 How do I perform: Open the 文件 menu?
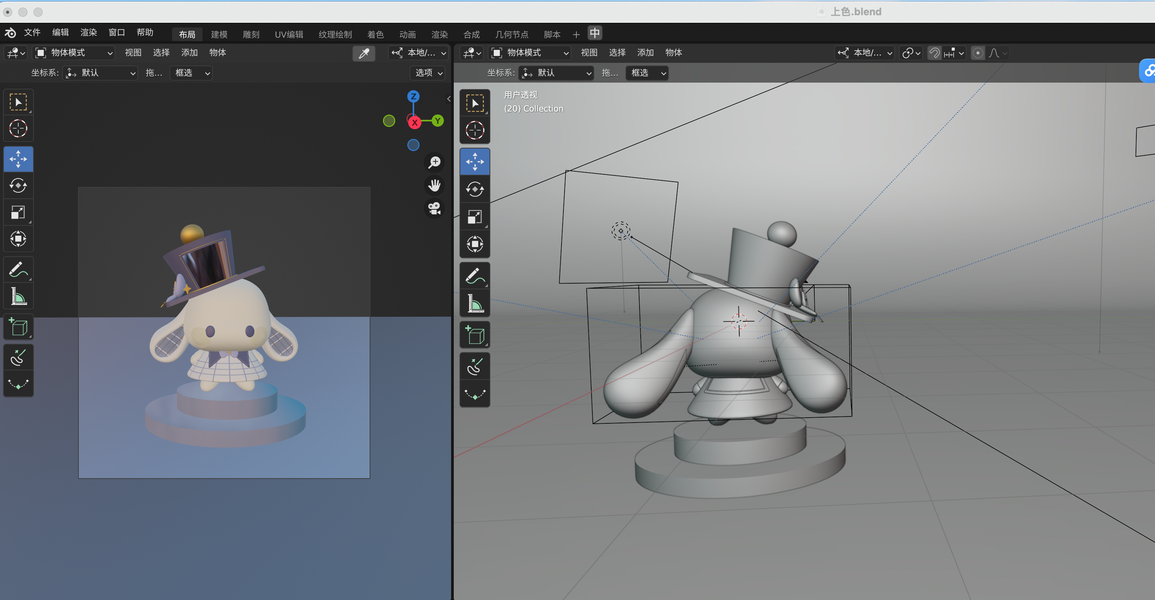click(32, 32)
